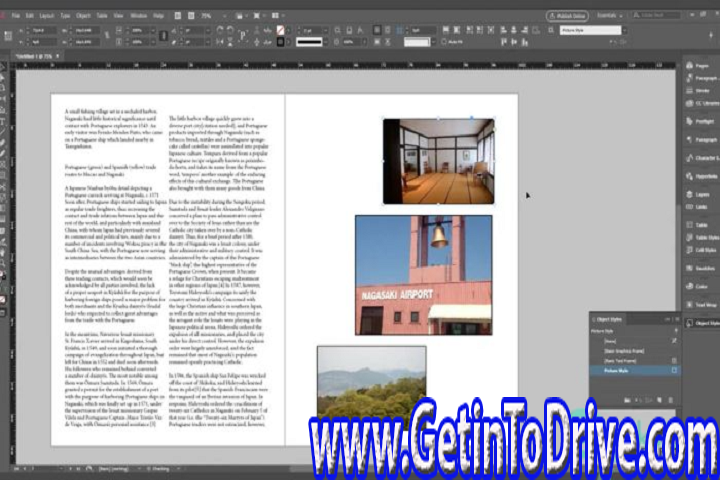
Task: Click the Fill Frame Proportionally icon
Action: click(445, 30)
